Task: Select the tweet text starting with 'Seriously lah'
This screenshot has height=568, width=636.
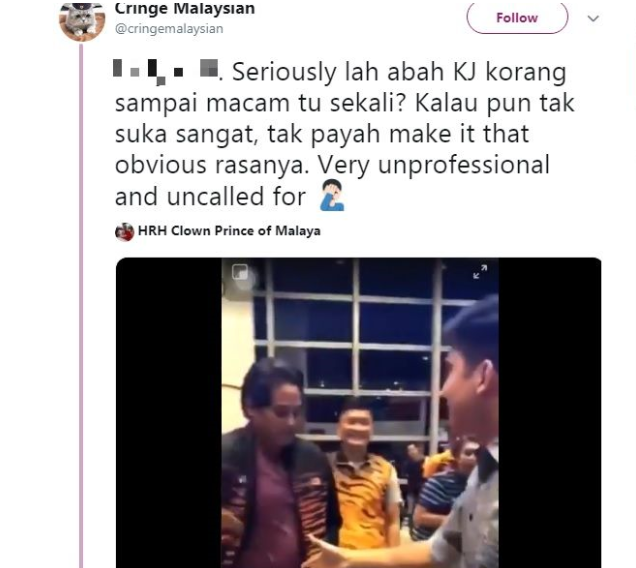Action: (x=344, y=134)
